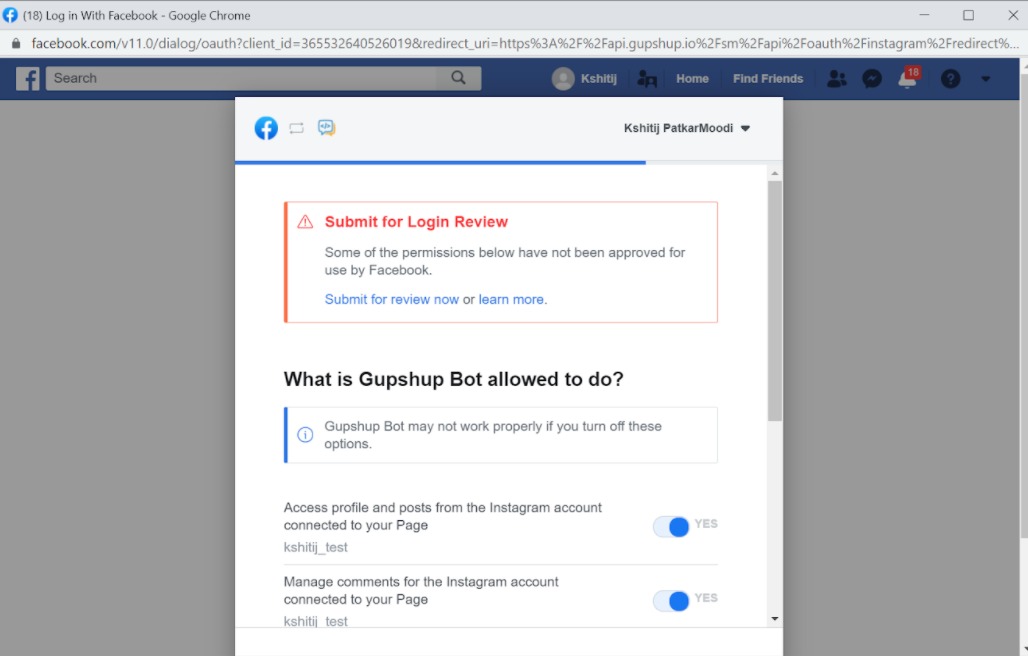Viewport: 1028px width, 656px height.
Task: Click the search magnifier button
Action: tap(458, 78)
